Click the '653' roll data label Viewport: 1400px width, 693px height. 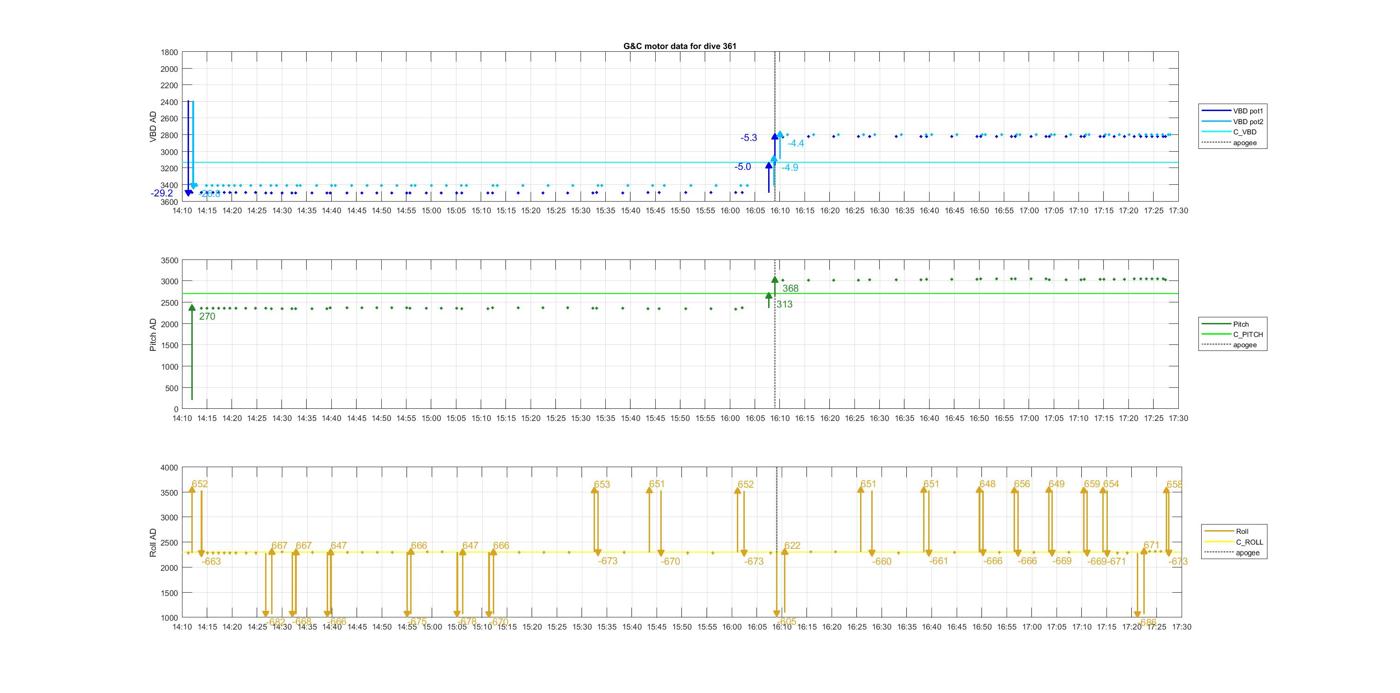602,485
